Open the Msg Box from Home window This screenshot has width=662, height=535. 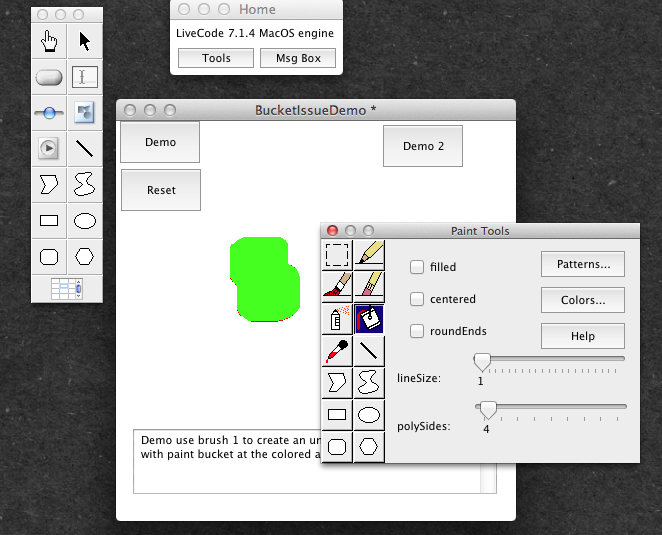[x=298, y=58]
